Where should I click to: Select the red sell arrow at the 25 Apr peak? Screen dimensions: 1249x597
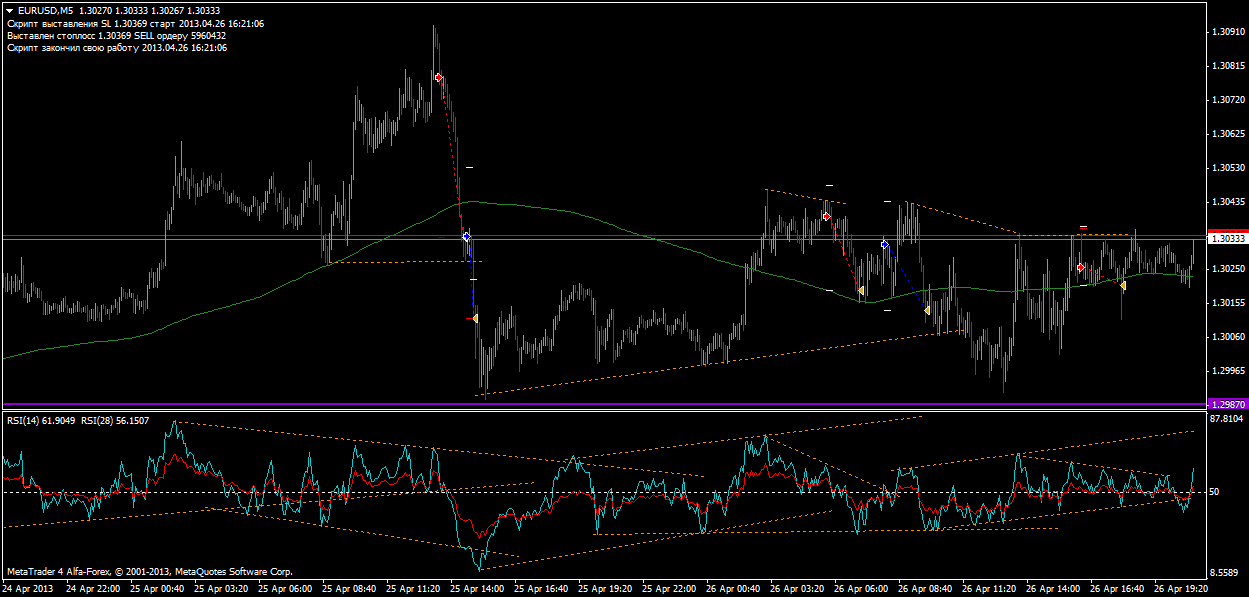438,77
